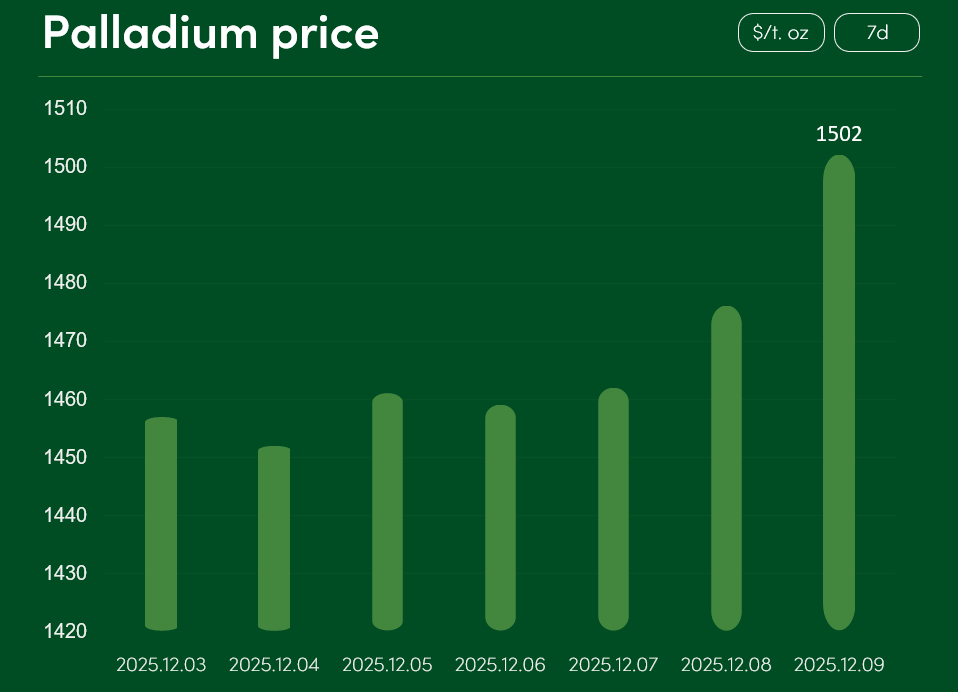Click the tallest bar for 2025.12.09
The height and width of the screenshot is (692, 958).
(x=839, y=392)
